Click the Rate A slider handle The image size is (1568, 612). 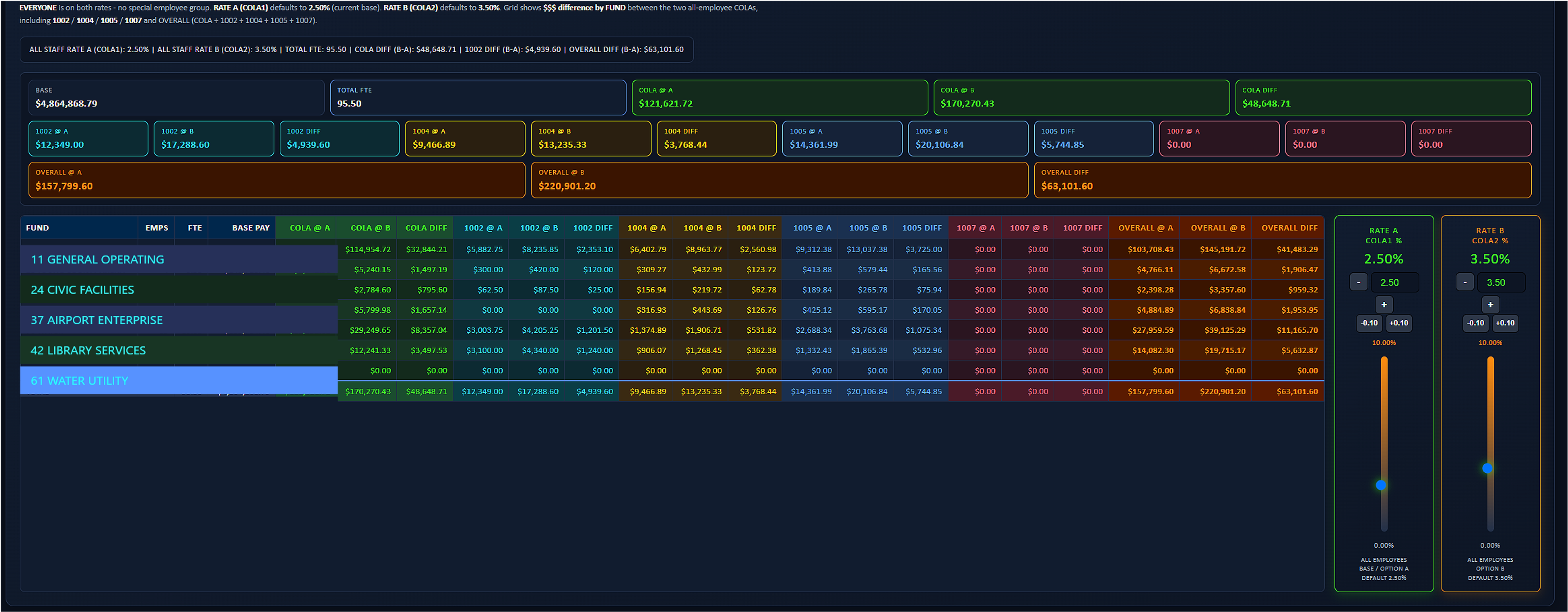(1381, 485)
